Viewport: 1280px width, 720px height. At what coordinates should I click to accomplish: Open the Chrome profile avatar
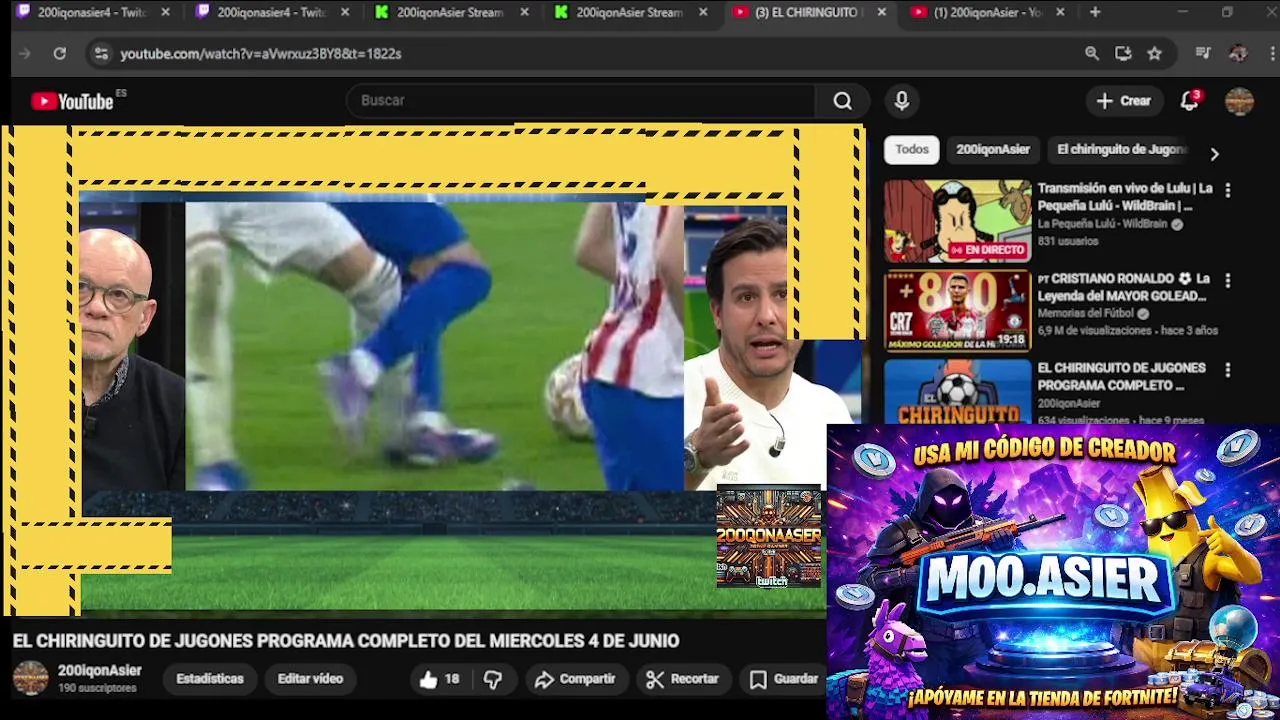click(x=1238, y=54)
